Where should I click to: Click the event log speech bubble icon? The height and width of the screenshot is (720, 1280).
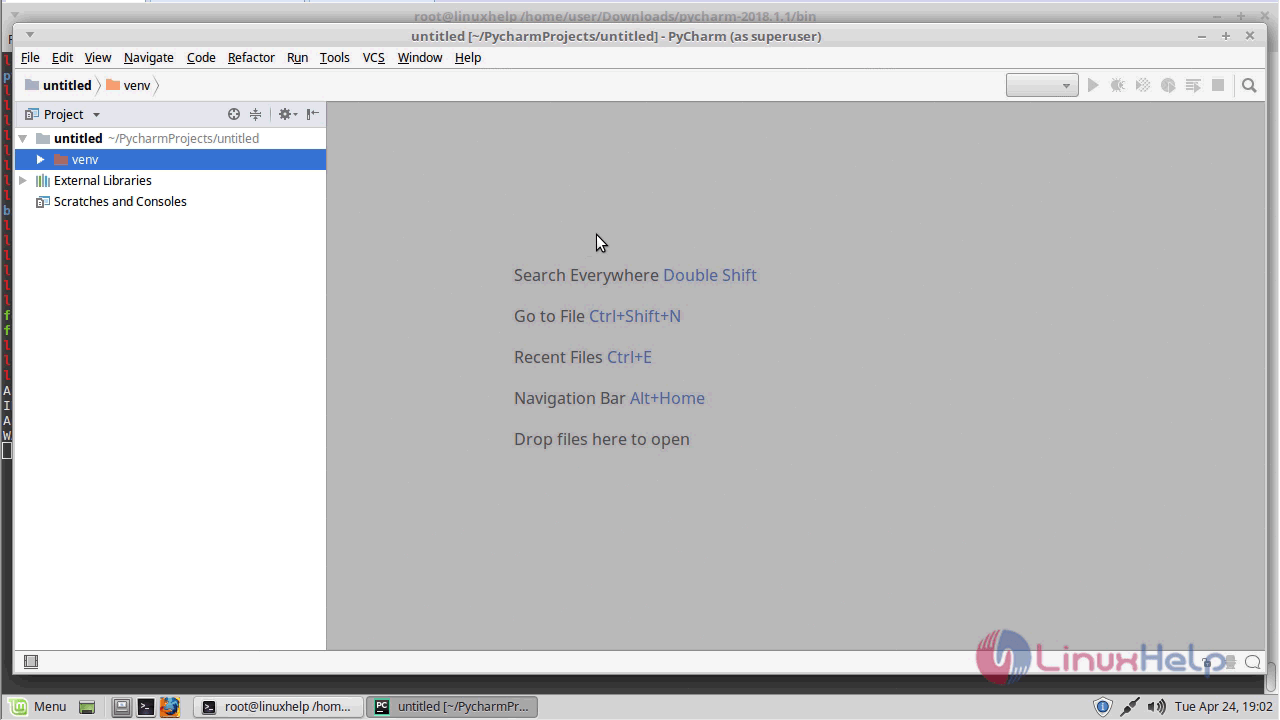point(1253,662)
